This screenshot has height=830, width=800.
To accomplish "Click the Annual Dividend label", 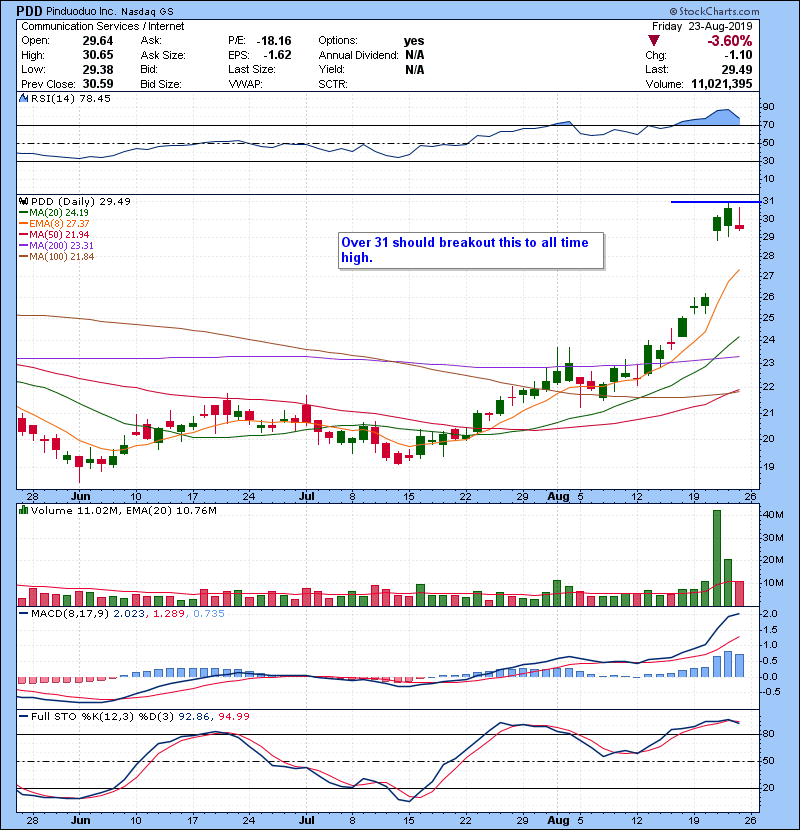I will tap(358, 55).
